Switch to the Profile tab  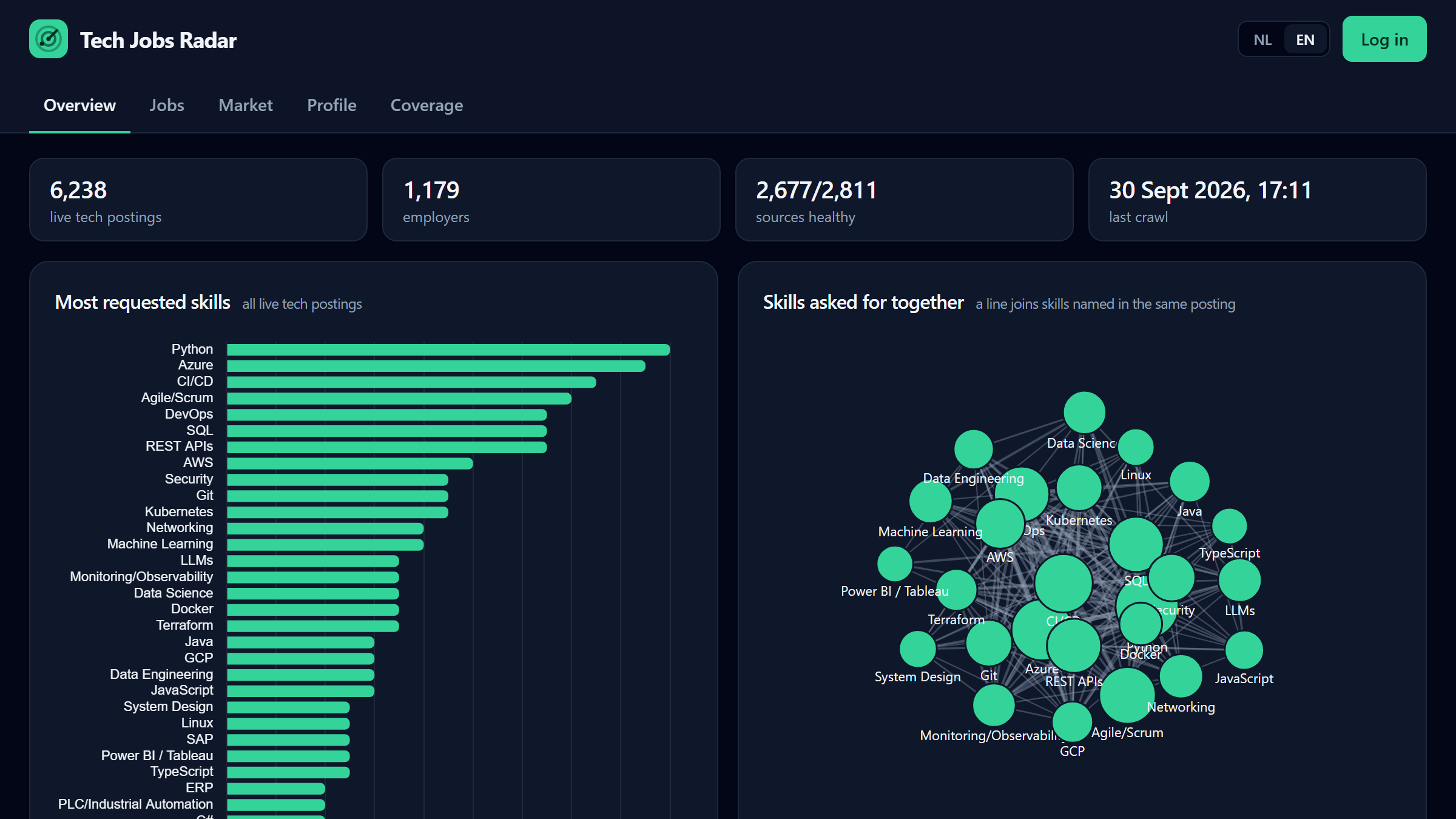332,106
